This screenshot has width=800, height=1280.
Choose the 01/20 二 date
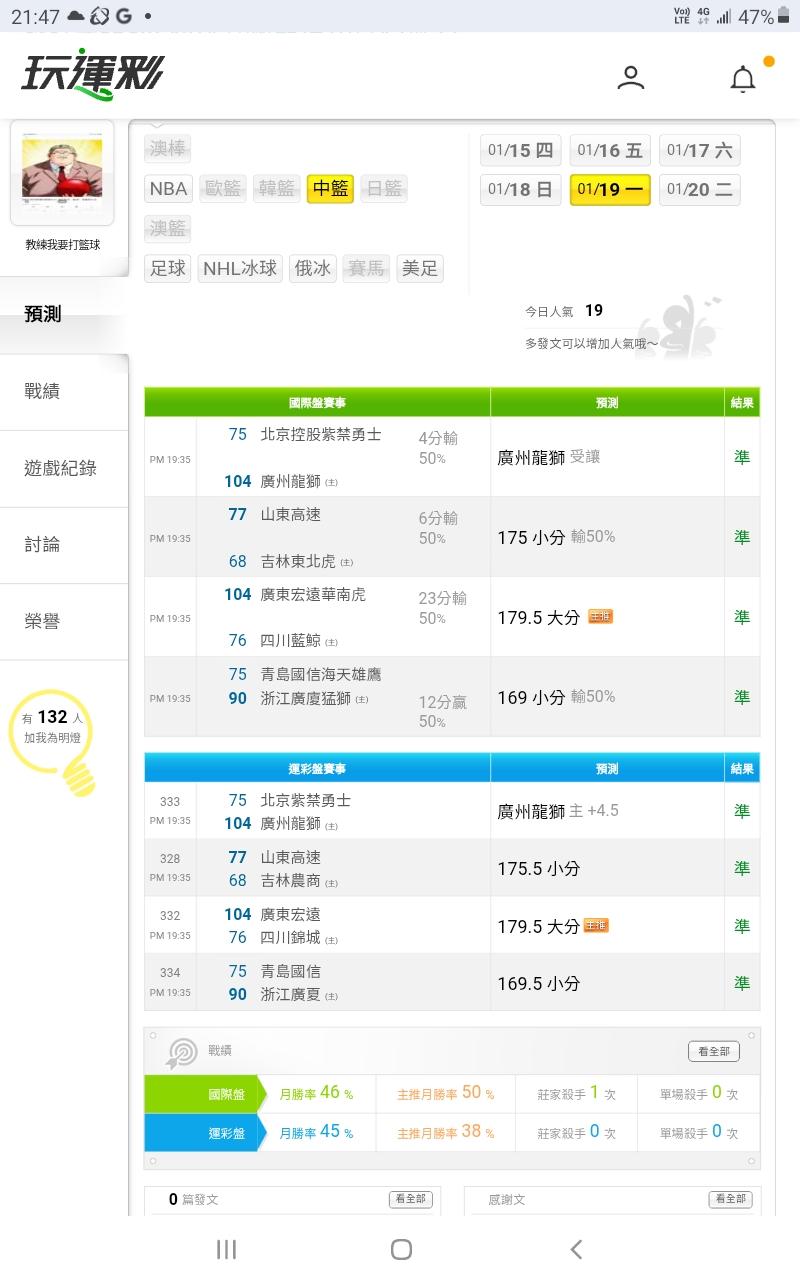(x=700, y=189)
